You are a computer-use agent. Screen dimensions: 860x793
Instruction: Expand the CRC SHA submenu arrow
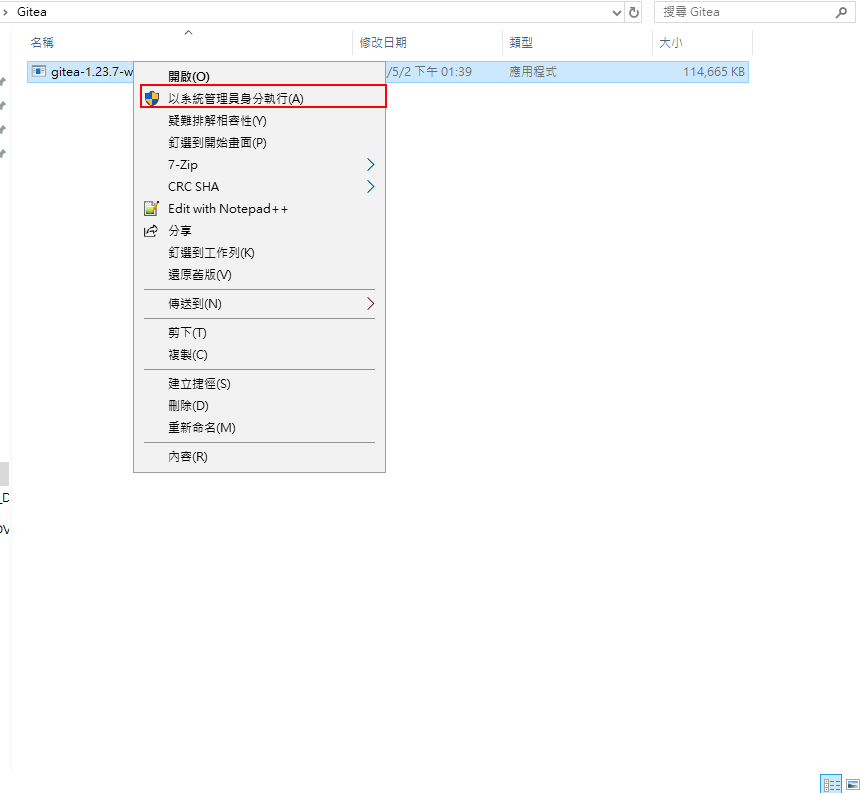point(371,186)
